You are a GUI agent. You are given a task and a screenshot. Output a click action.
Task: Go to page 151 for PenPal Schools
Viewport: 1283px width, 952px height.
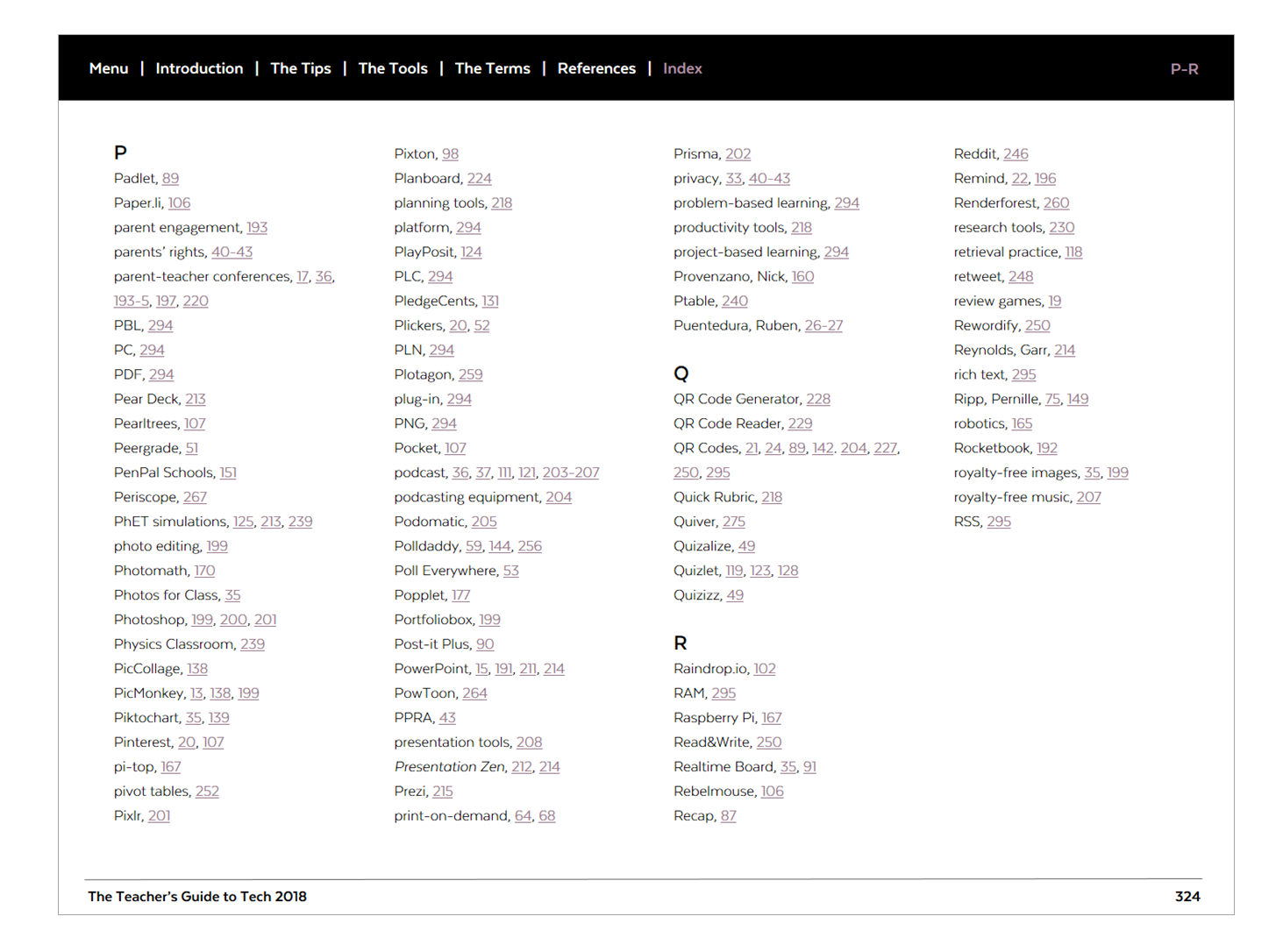pyautogui.click(x=228, y=472)
